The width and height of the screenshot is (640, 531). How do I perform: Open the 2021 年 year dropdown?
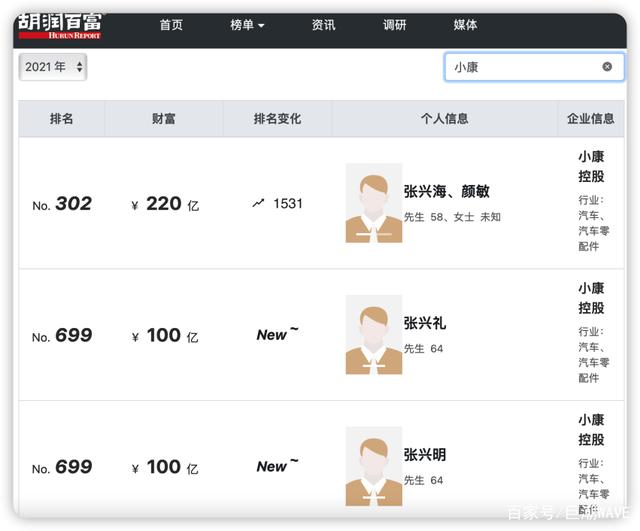click(x=53, y=67)
